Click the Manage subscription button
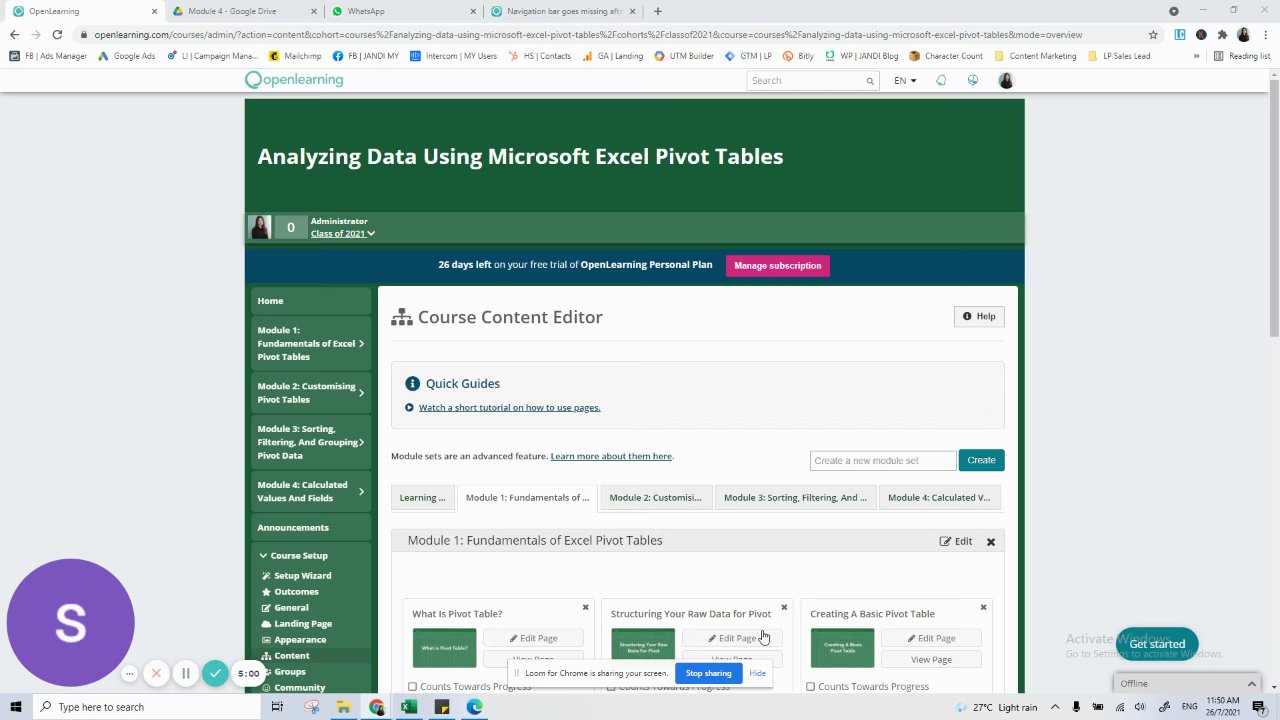1280x720 pixels. pyautogui.click(x=777, y=266)
